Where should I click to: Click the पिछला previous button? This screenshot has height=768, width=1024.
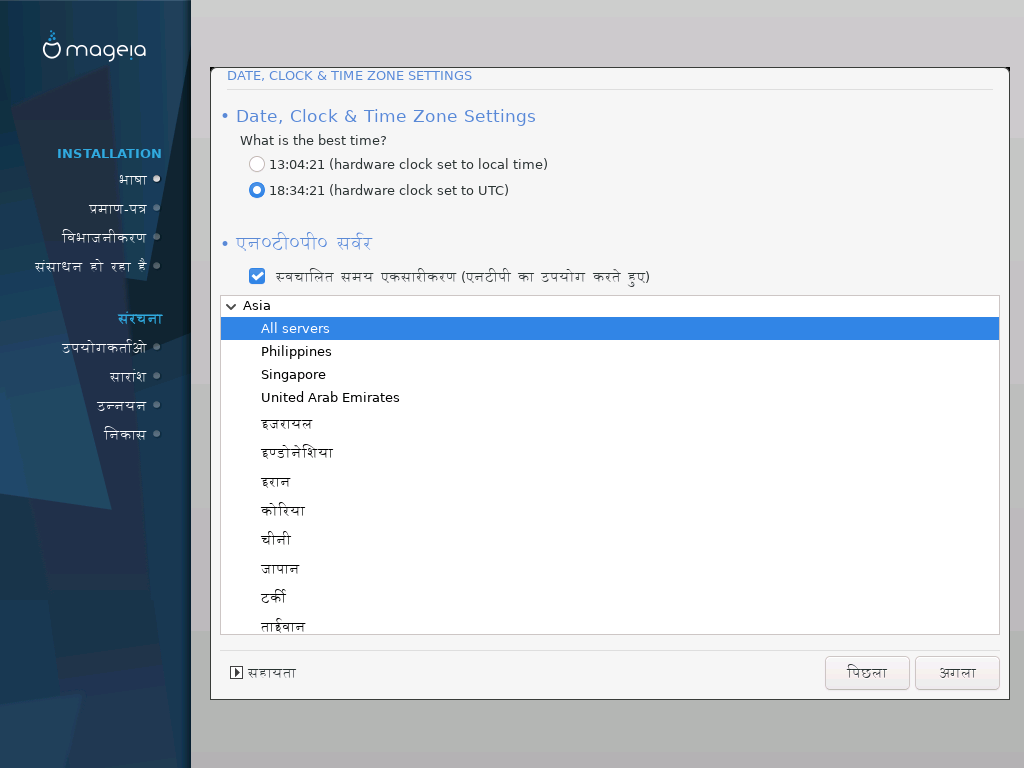click(867, 673)
